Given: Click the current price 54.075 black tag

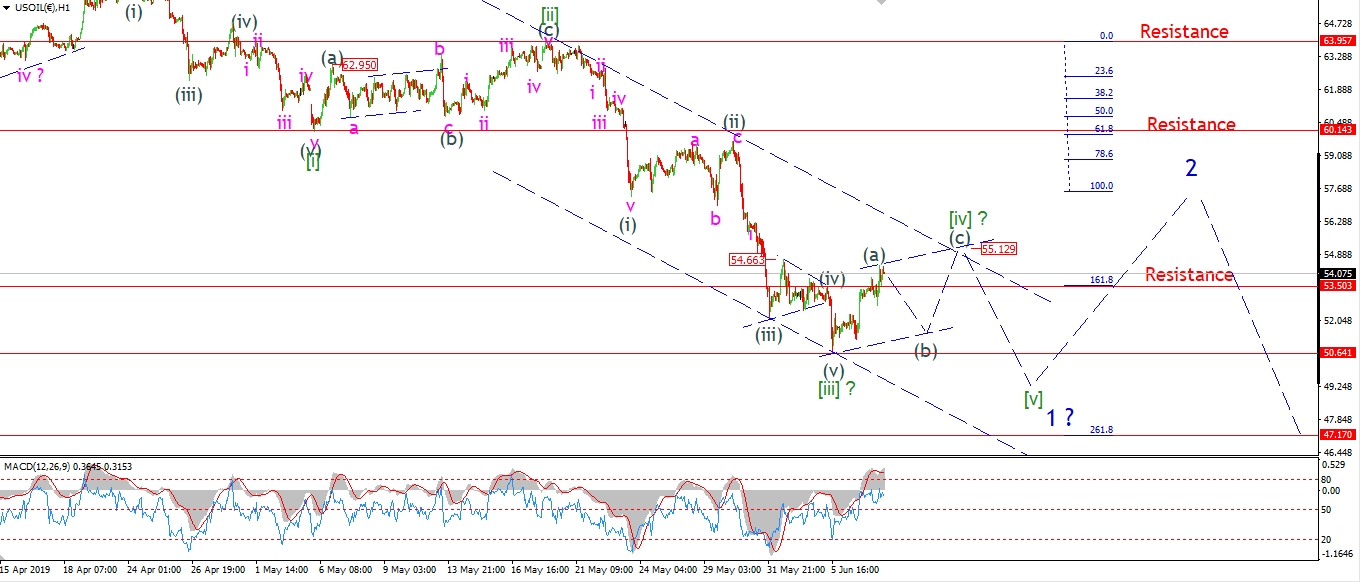Looking at the screenshot, I should [1339, 273].
